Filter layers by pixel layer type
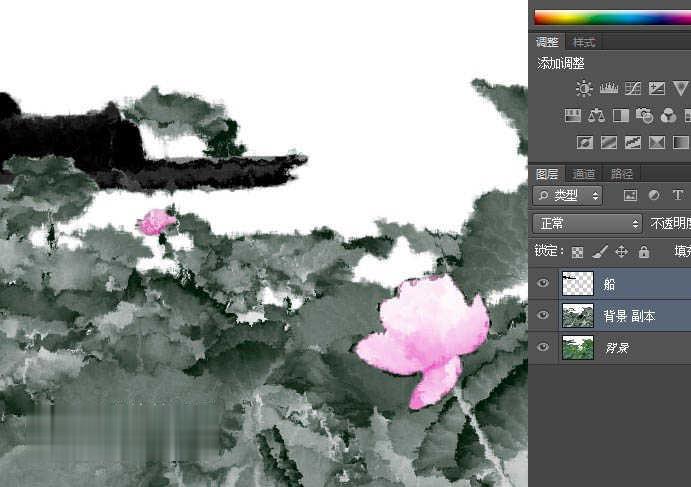 tap(630, 195)
